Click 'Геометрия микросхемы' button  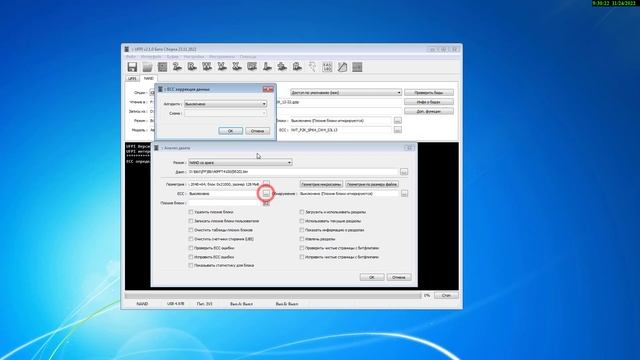321,184
